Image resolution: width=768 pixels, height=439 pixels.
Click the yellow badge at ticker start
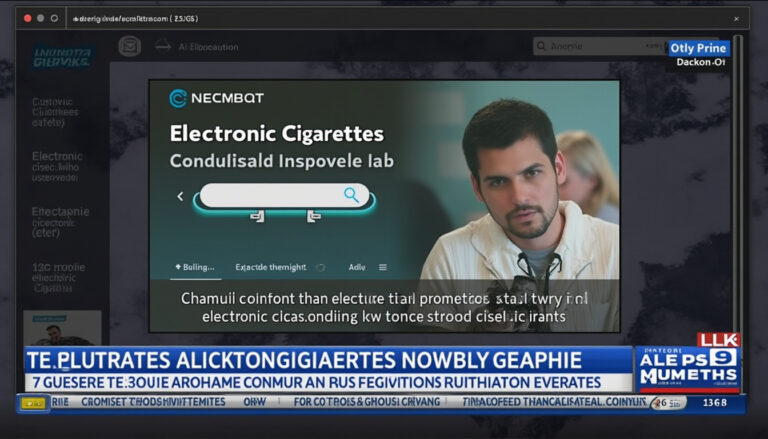click(x=33, y=403)
